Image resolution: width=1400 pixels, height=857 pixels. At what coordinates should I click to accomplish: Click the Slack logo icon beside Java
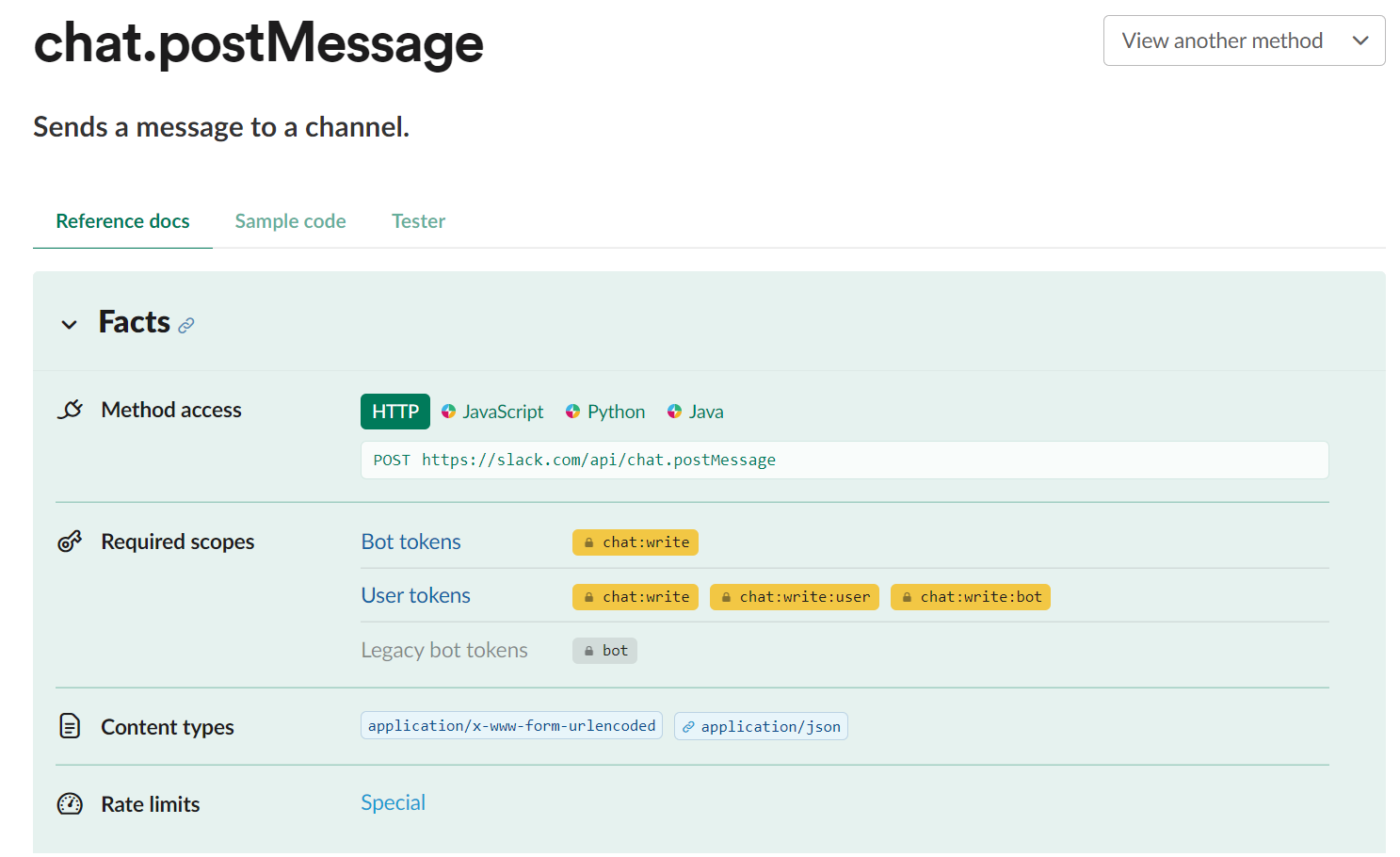[x=674, y=412]
